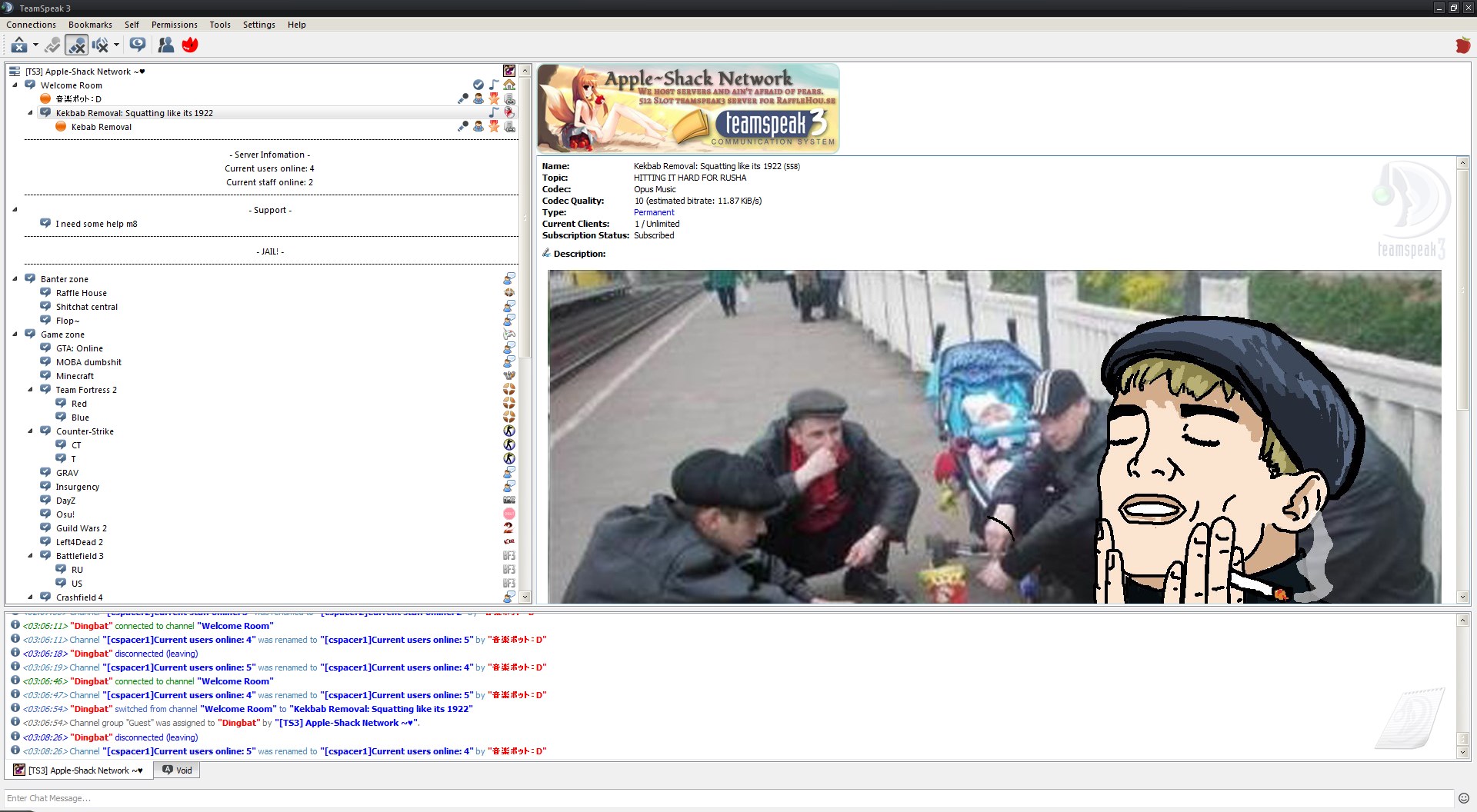Viewport: 1477px width, 812px height.
Task: Collapse the Banter zone channel
Action: coord(15,279)
